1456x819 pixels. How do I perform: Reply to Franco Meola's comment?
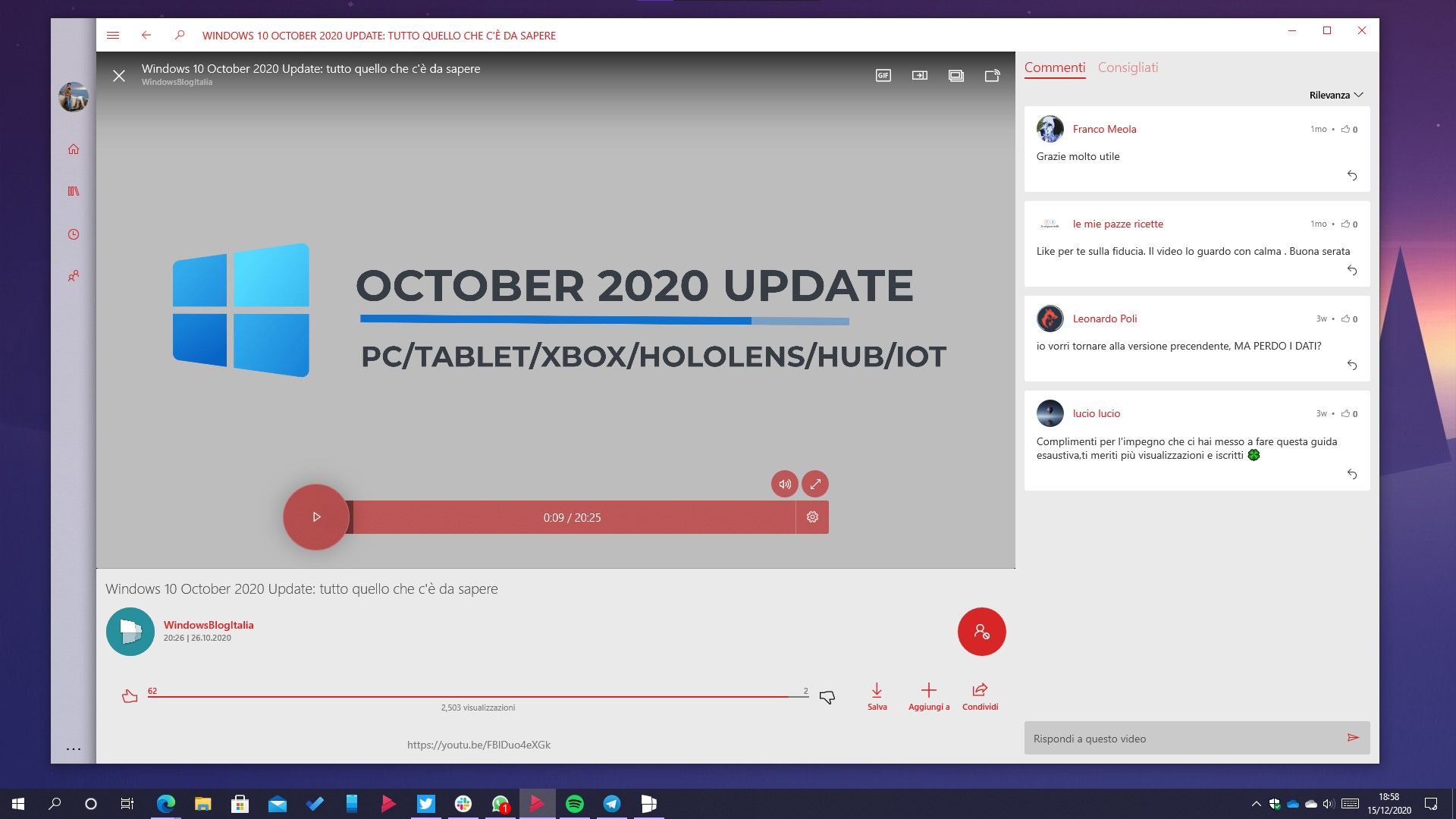tap(1351, 175)
